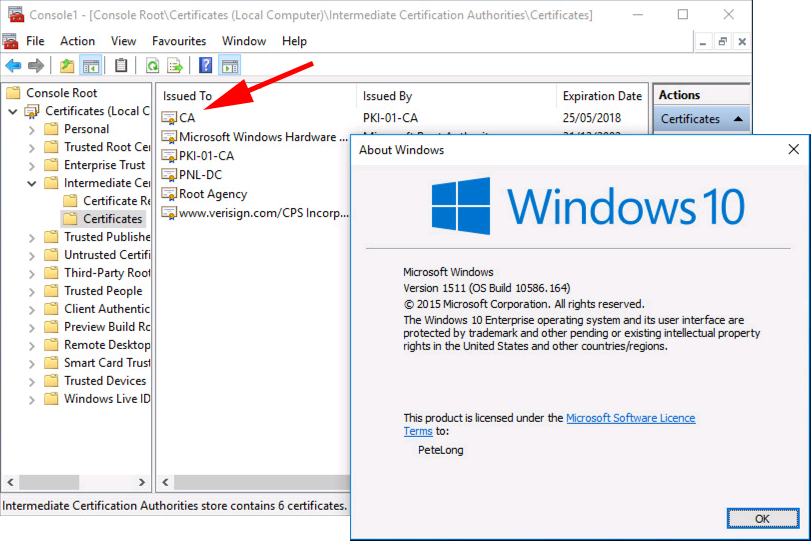
Task: Click the Back arrow toolbar icon
Action: [x=13, y=66]
